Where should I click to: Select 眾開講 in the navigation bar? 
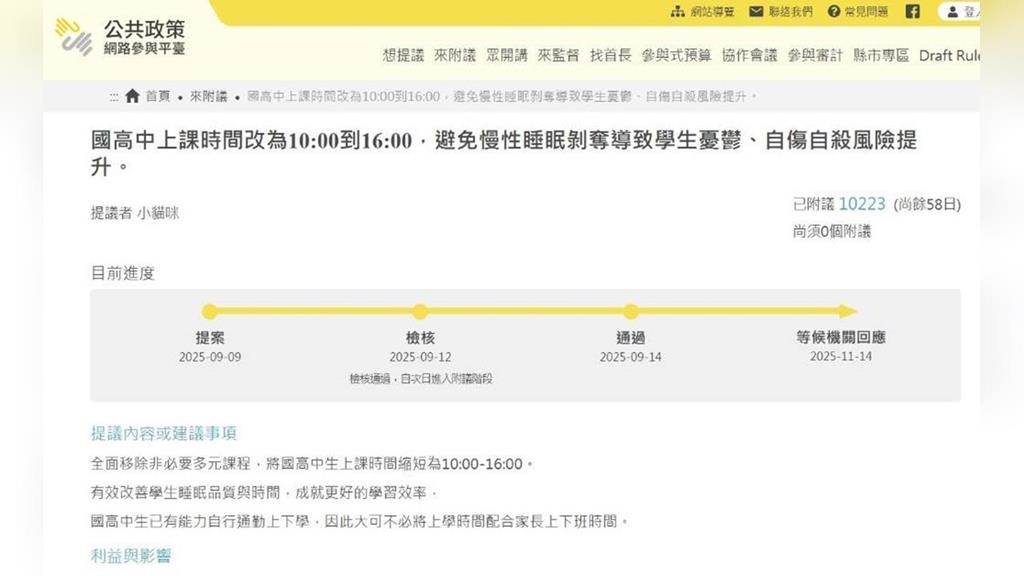(507, 56)
